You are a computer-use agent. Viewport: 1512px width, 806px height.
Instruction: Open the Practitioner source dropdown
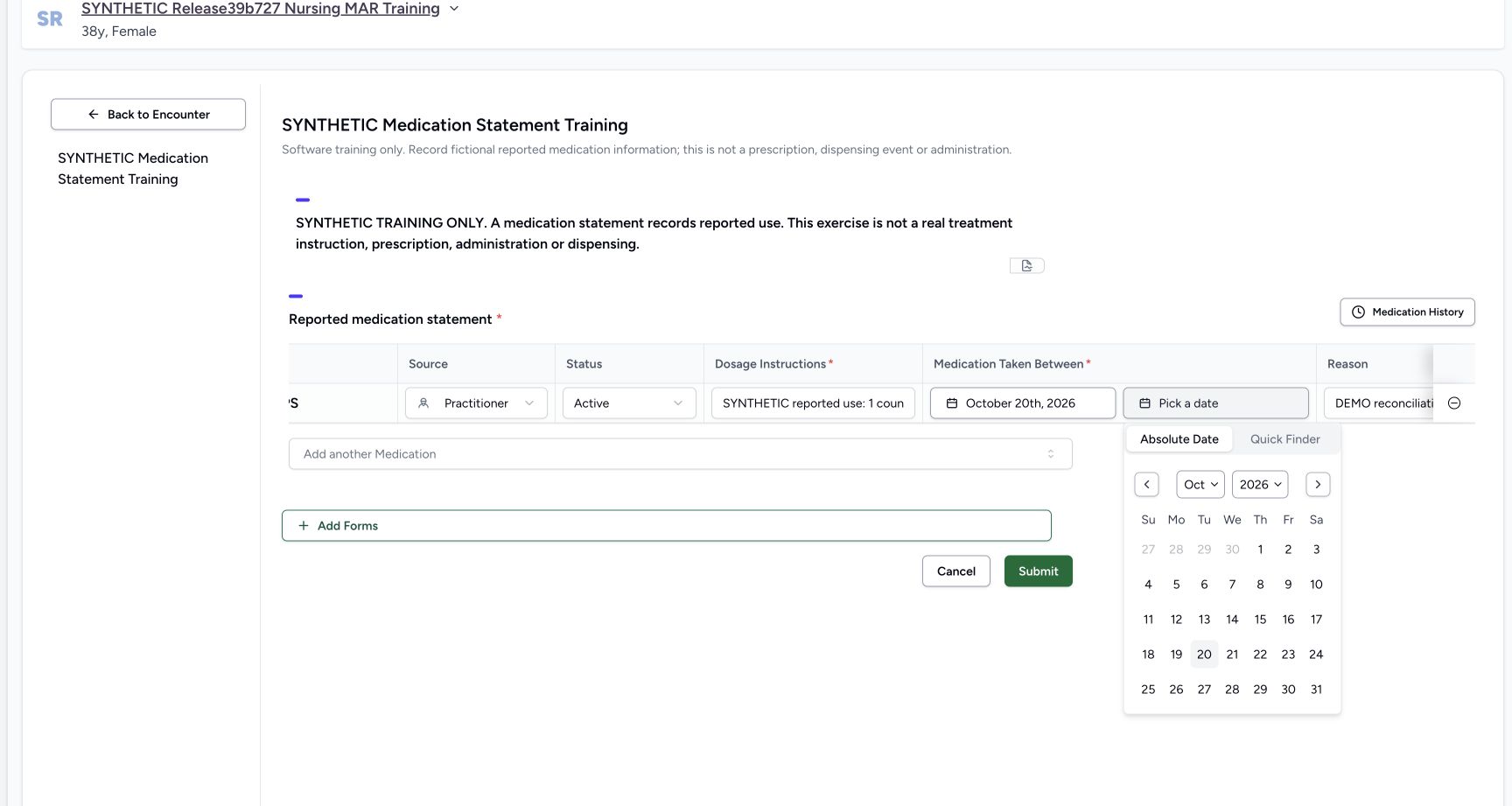coord(476,403)
